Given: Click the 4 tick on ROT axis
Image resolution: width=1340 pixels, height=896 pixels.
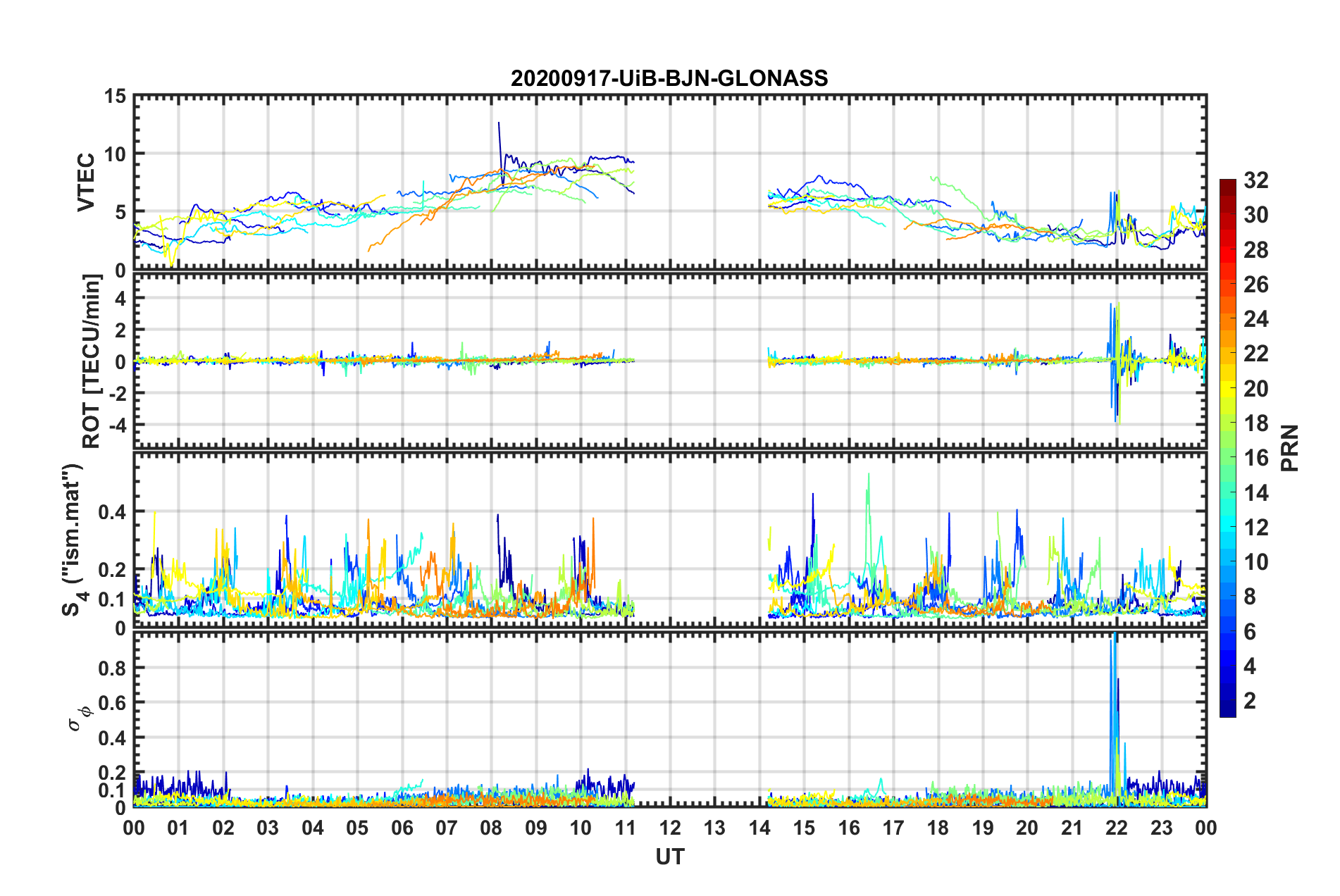Looking at the screenshot, I should (x=121, y=299).
